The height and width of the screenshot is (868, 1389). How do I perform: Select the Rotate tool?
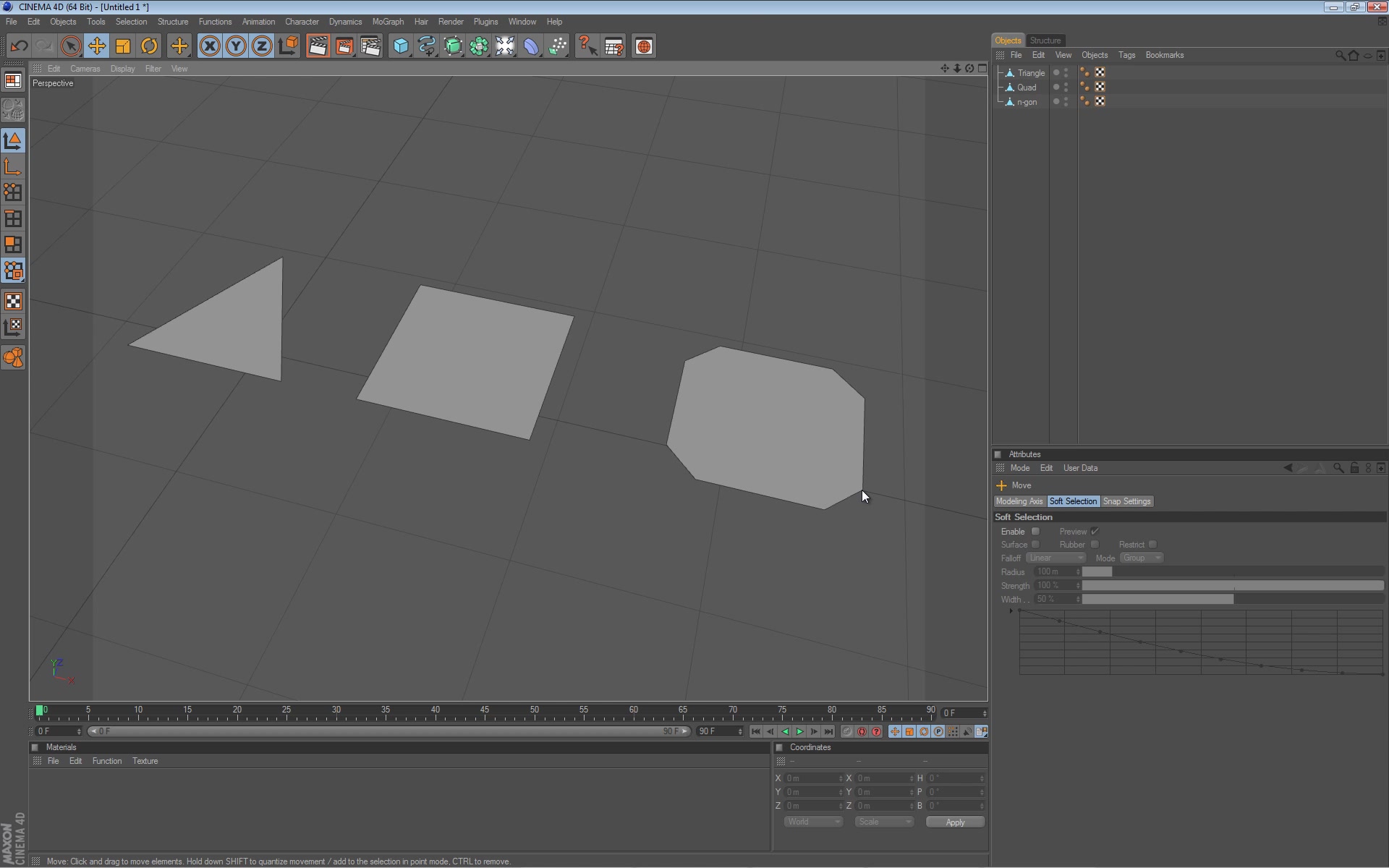pyautogui.click(x=148, y=46)
